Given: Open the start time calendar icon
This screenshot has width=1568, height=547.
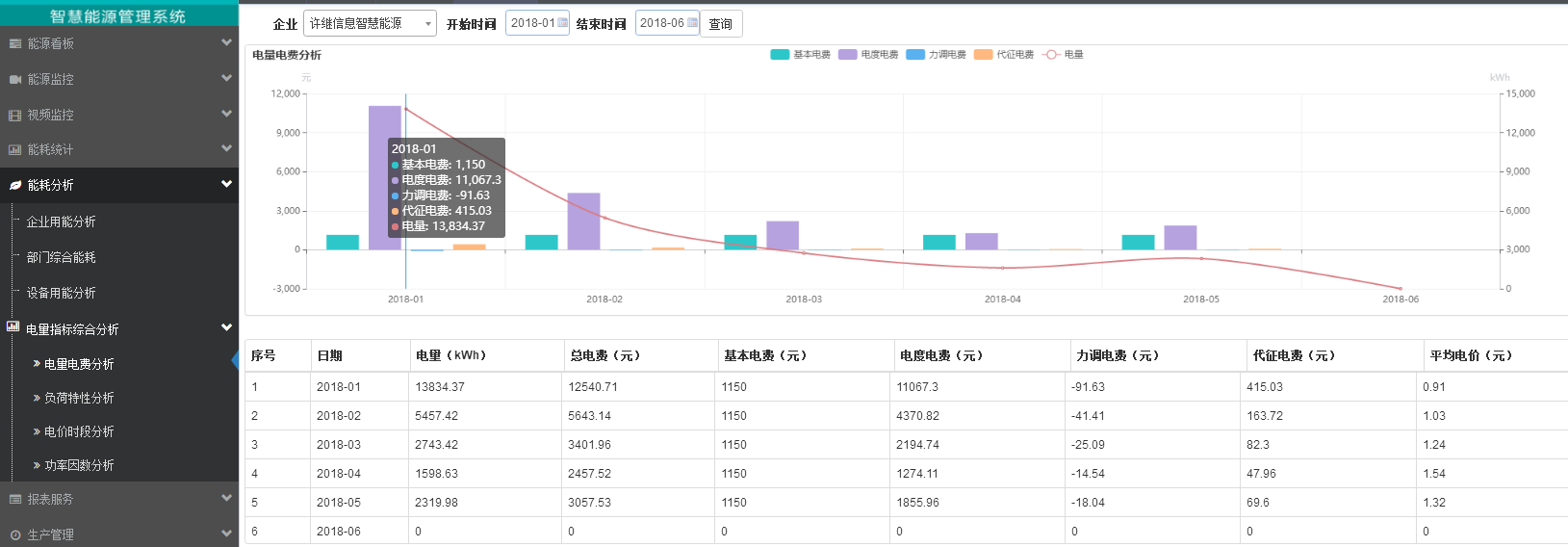Looking at the screenshot, I should coord(562,23).
